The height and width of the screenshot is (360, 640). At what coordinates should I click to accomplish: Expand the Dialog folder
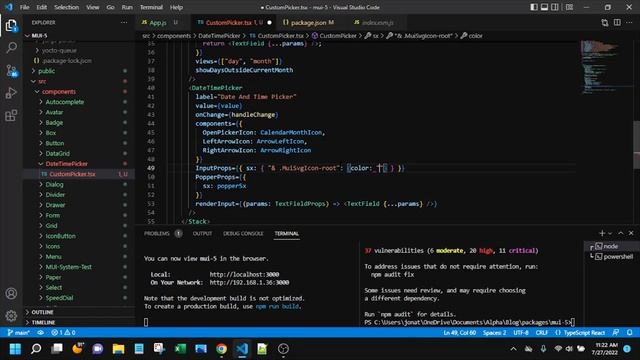click(x=54, y=184)
